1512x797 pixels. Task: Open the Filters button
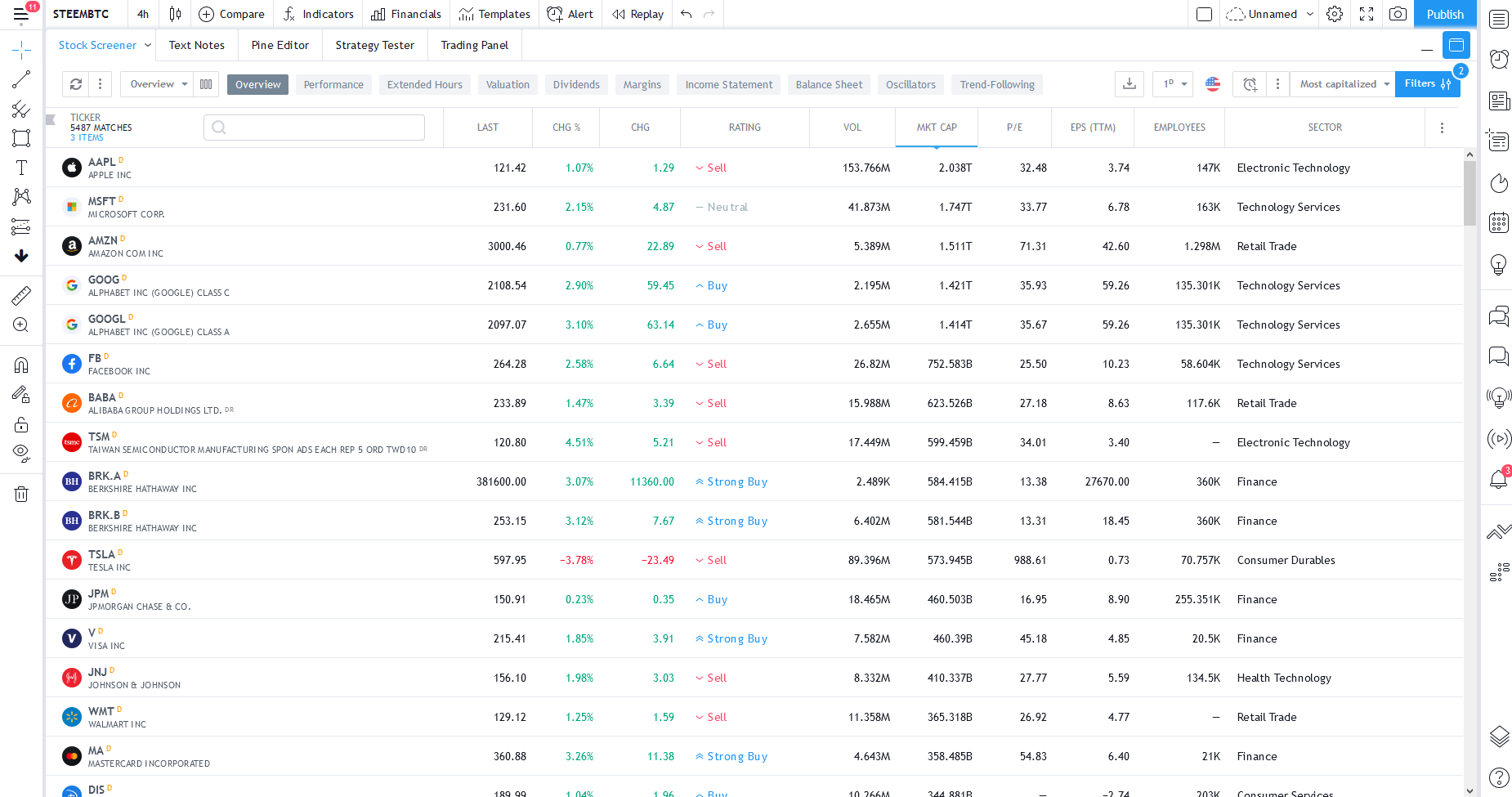tap(1427, 83)
